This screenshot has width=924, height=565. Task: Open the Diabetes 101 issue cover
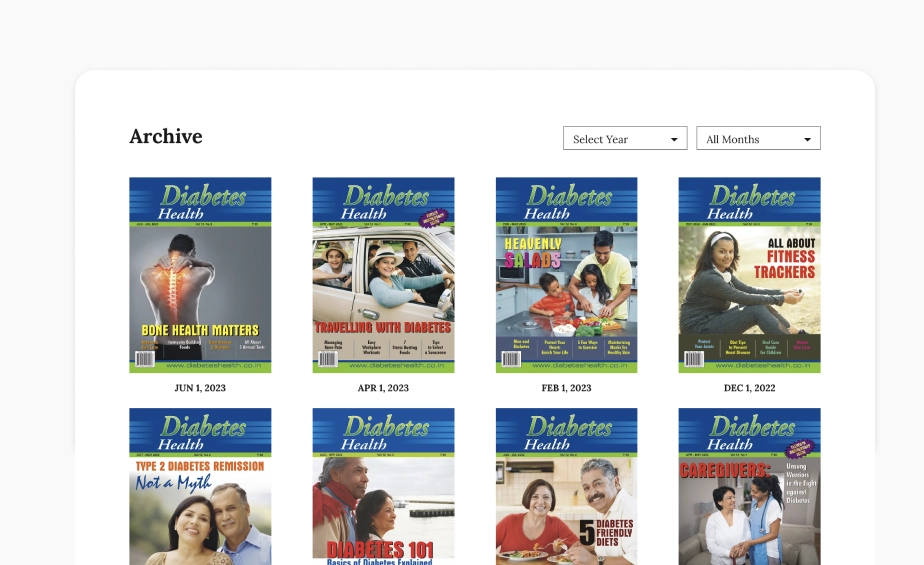[383, 487]
